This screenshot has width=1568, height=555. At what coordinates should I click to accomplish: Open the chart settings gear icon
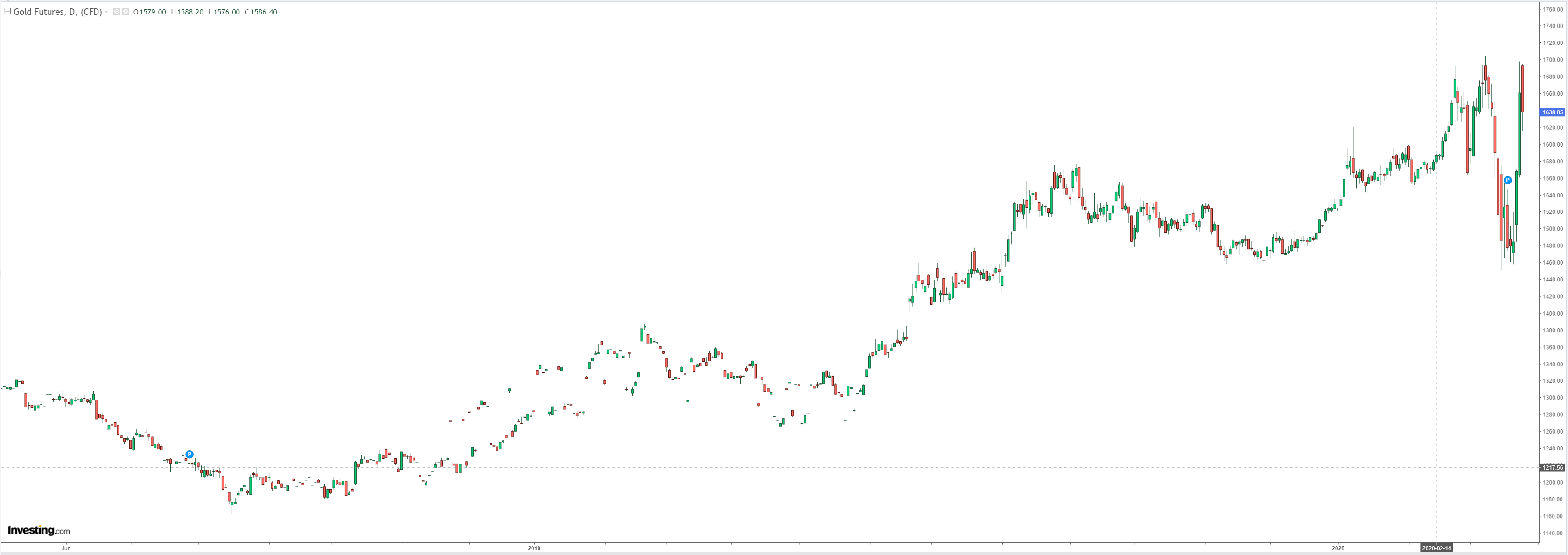pos(126,12)
